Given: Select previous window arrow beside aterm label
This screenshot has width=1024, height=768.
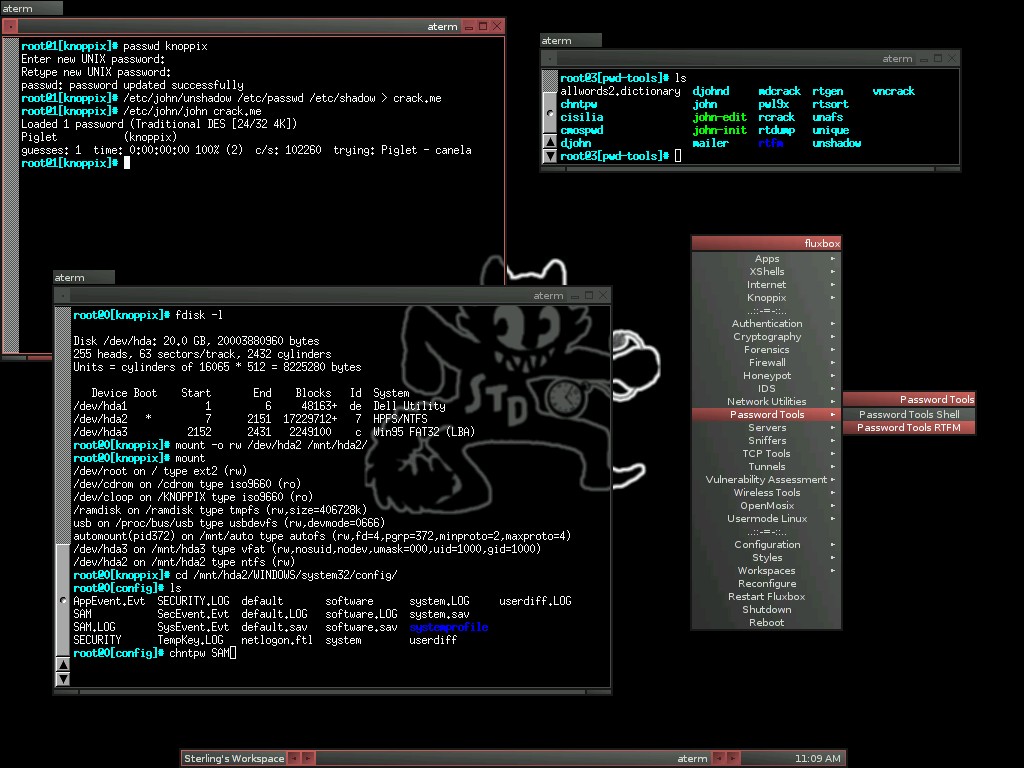Looking at the screenshot, I should (x=718, y=758).
